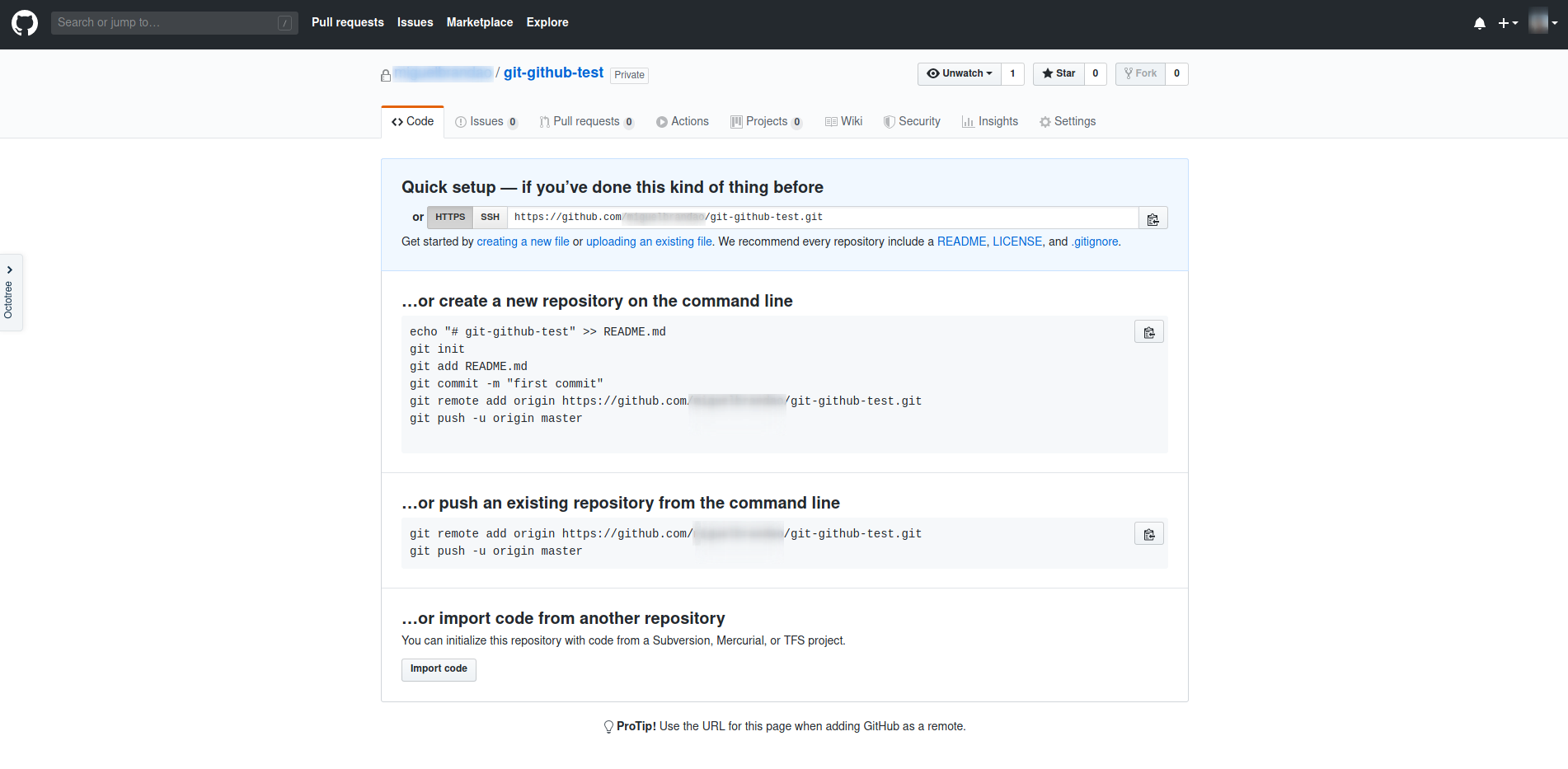Click uploading an existing file link
Screen dimensions: 1568x769
(x=649, y=241)
